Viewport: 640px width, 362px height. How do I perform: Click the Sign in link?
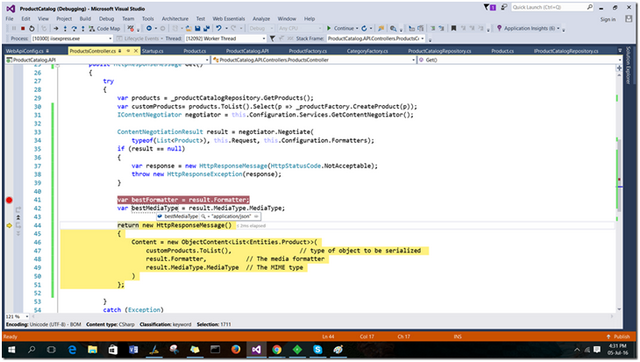click(x=608, y=20)
